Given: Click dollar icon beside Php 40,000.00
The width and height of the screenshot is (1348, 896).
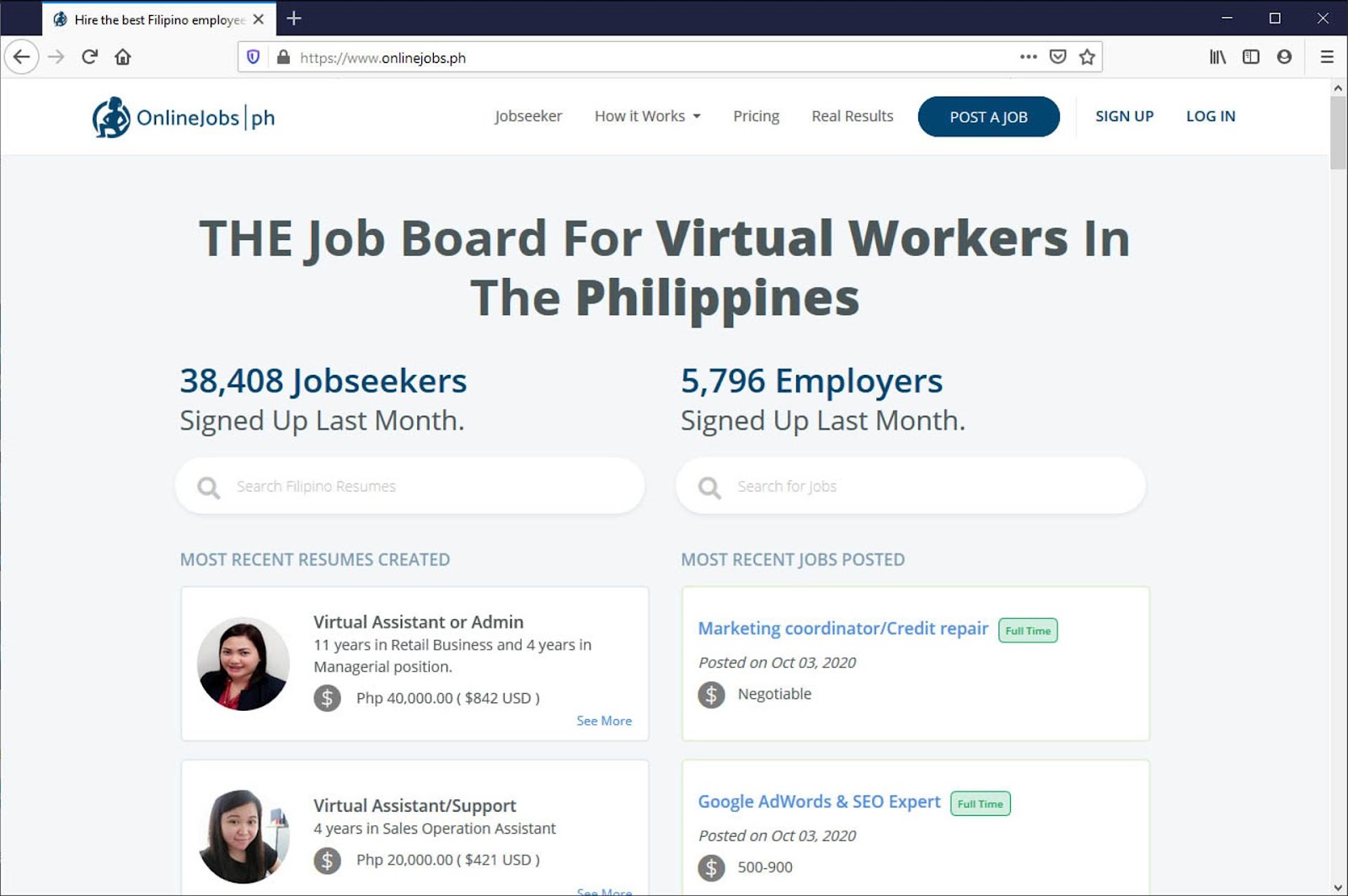Looking at the screenshot, I should point(328,698).
